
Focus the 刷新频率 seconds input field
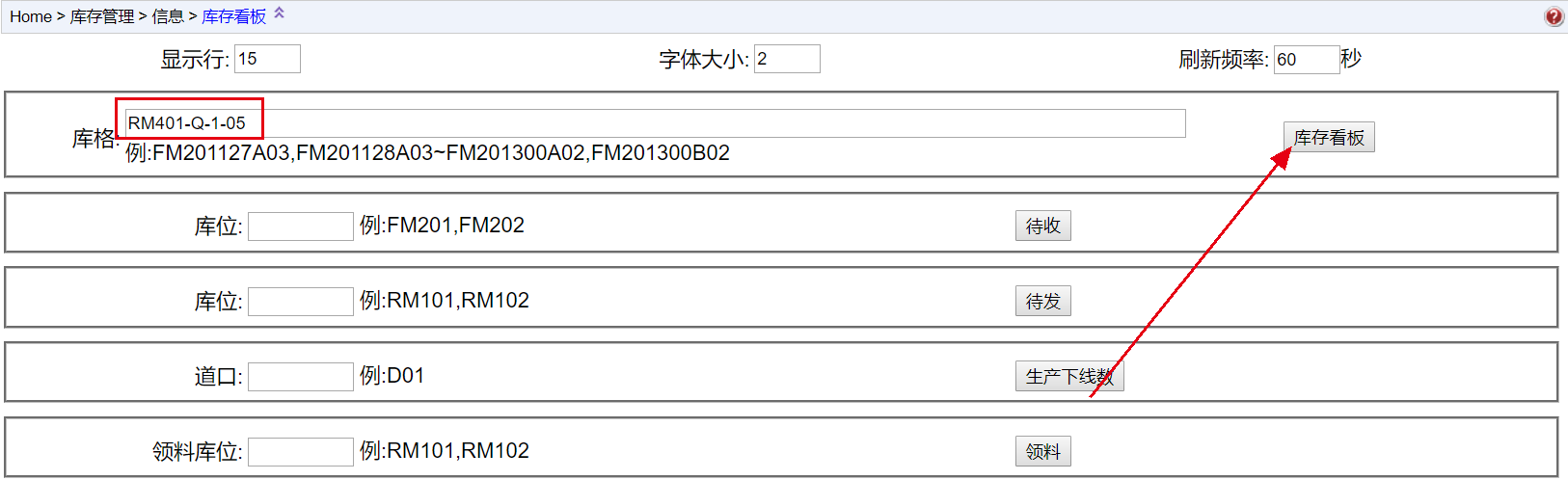(1306, 60)
